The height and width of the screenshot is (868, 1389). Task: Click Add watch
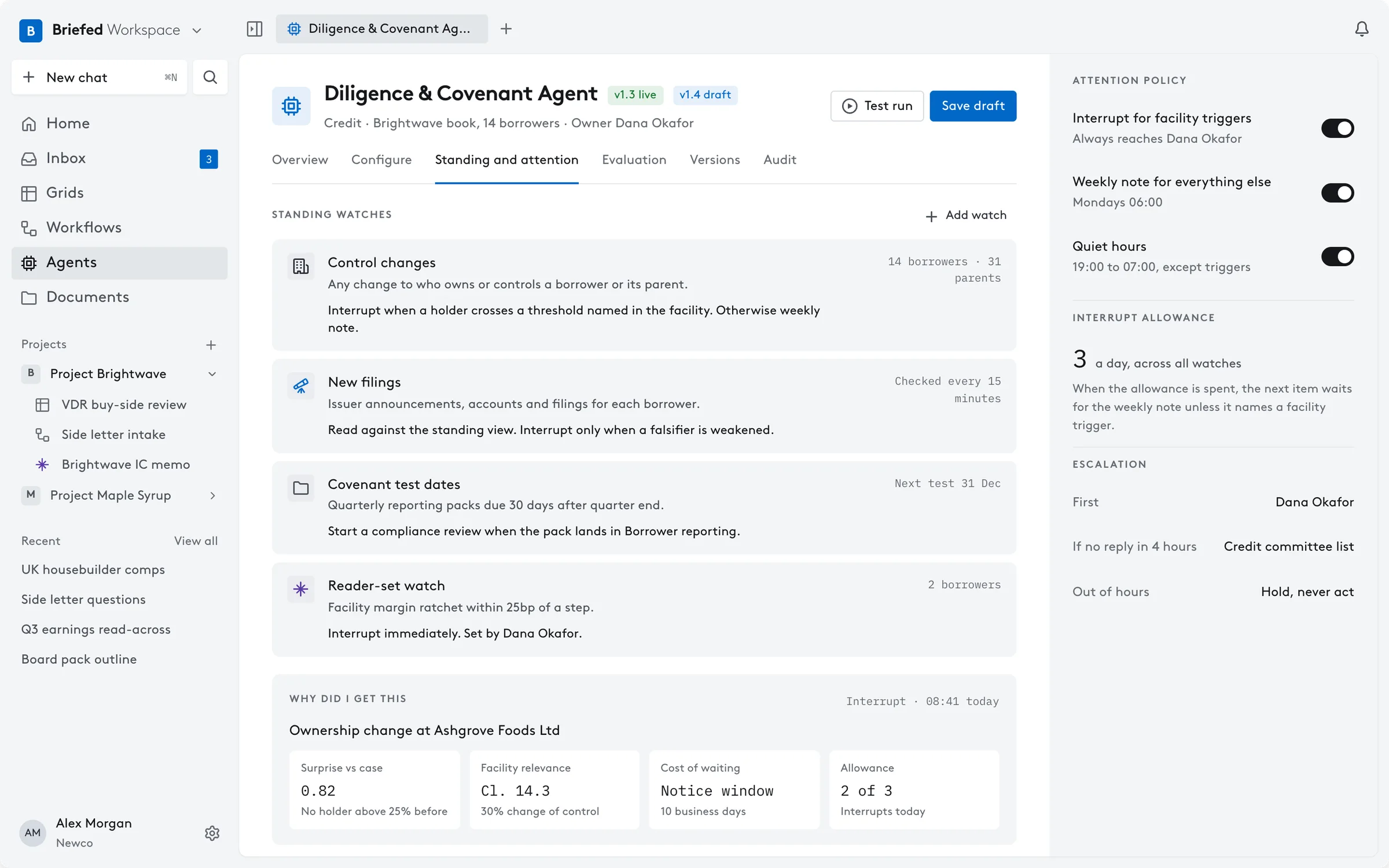[x=966, y=215]
